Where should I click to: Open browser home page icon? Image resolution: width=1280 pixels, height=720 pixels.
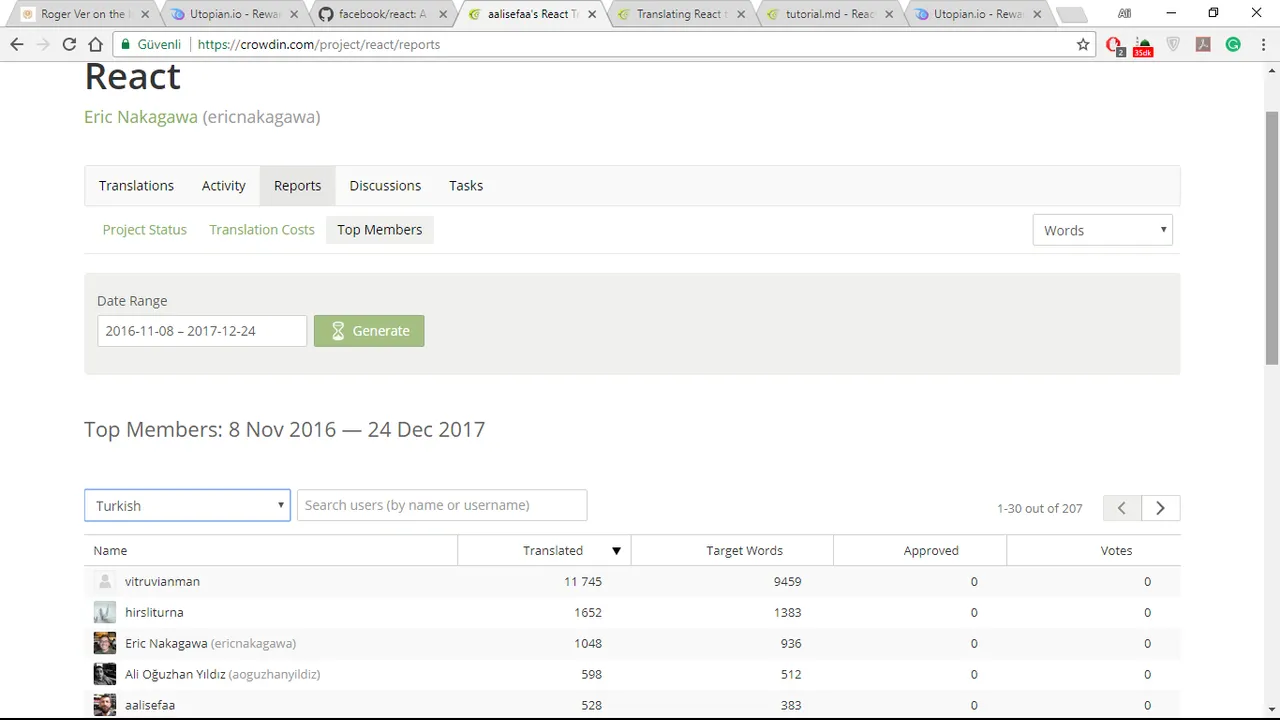click(96, 44)
